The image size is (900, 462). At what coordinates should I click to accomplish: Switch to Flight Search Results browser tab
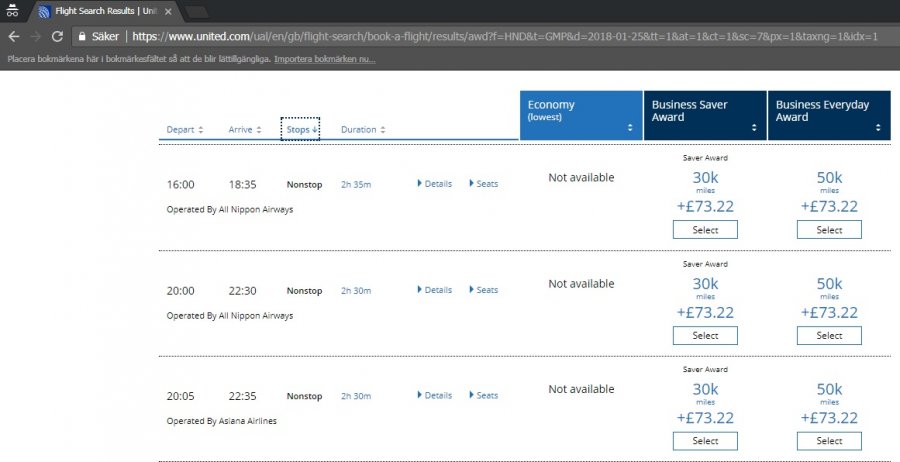(105, 11)
